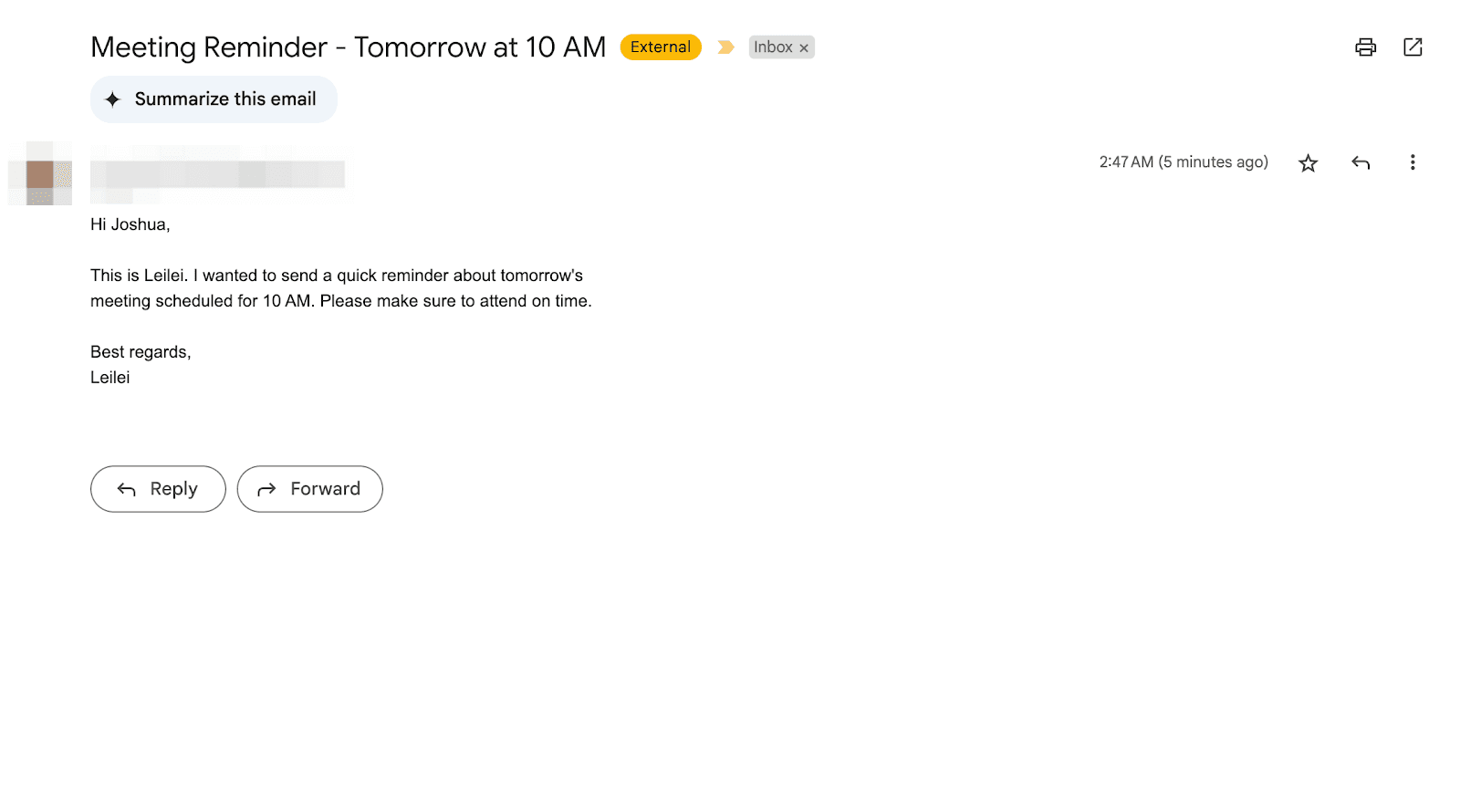Click the reply arrow icon beside the star

pos(1361,163)
